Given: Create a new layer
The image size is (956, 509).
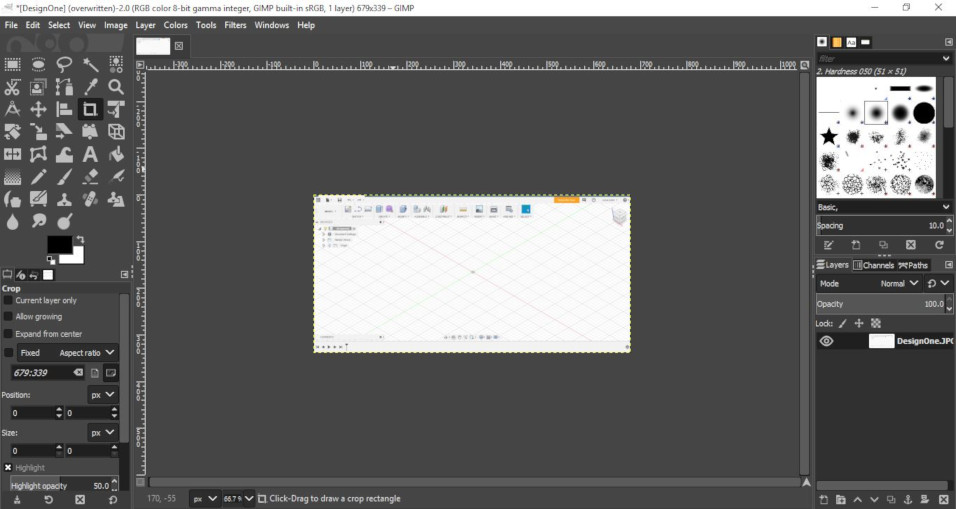Looking at the screenshot, I should [x=824, y=500].
